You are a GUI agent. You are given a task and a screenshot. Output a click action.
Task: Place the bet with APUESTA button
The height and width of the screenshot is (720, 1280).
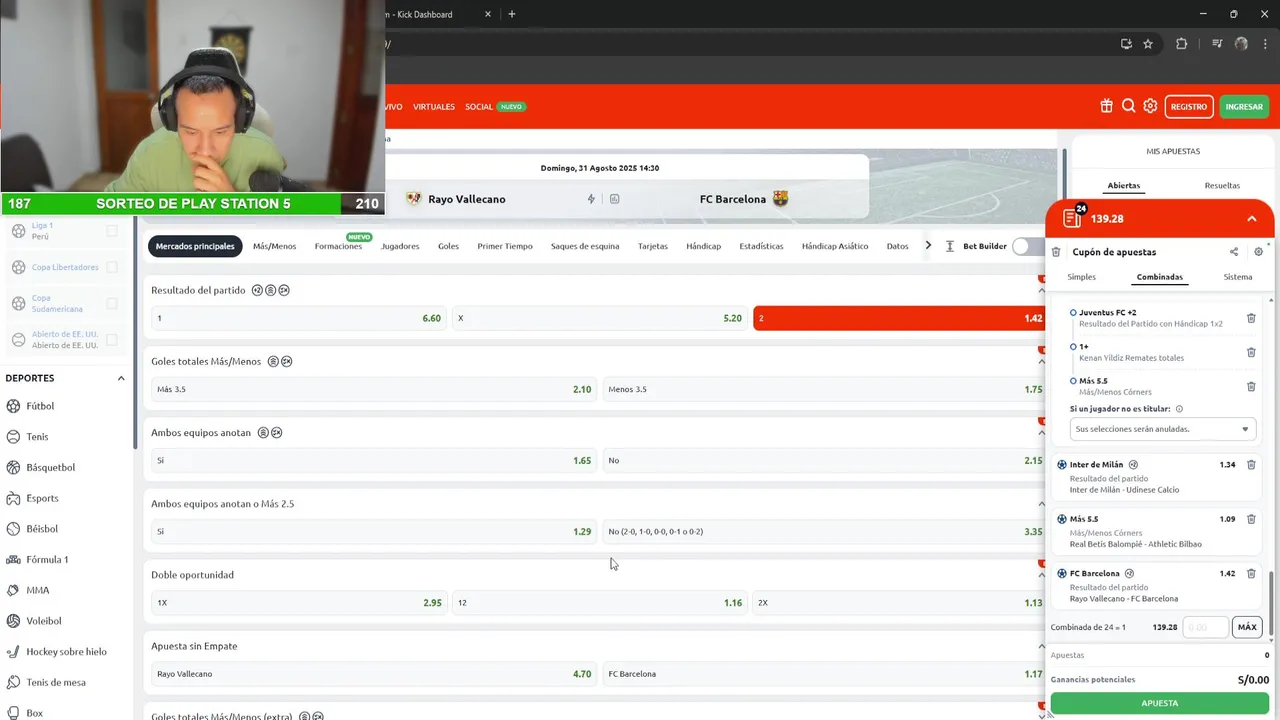[1160, 703]
